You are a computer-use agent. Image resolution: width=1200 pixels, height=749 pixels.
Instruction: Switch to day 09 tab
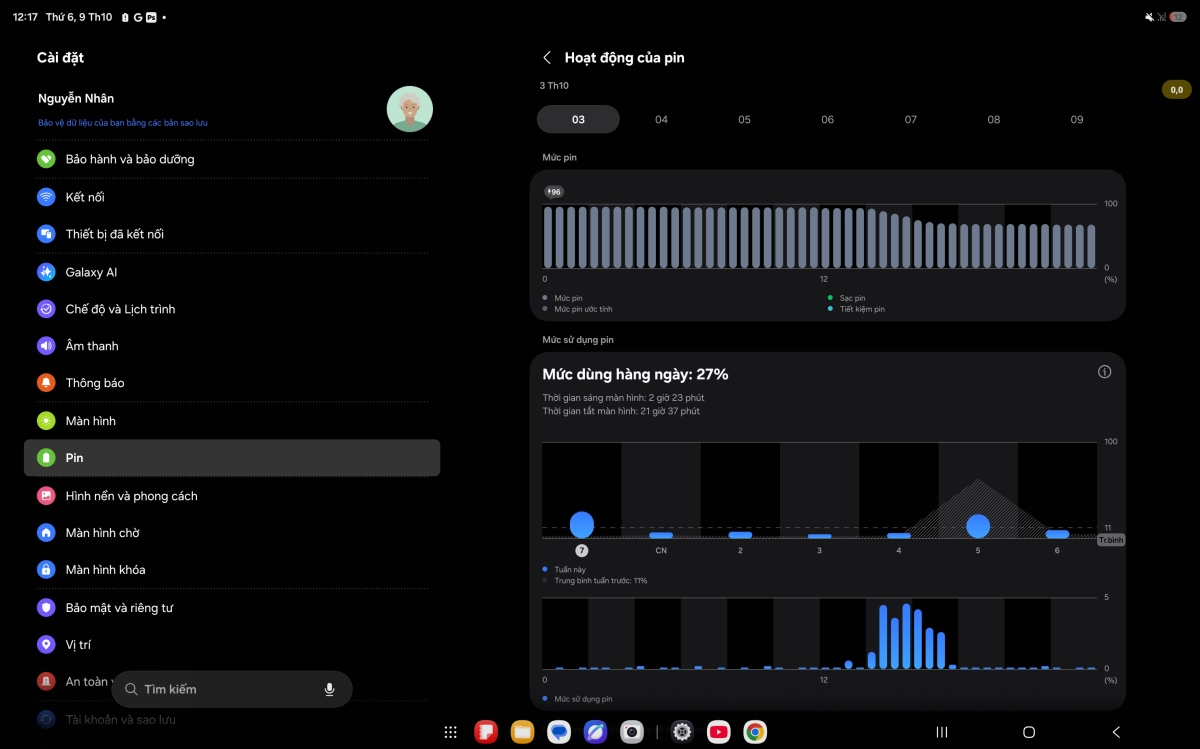(1076, 119)
